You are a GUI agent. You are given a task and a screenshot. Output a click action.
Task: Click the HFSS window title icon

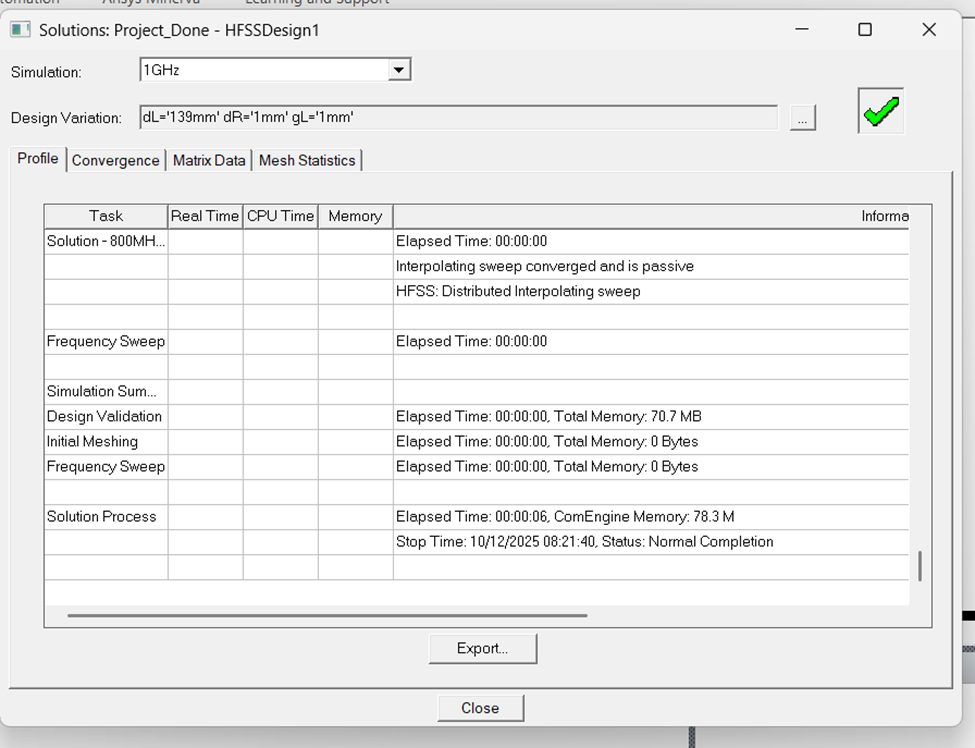[x=20, y=29]
